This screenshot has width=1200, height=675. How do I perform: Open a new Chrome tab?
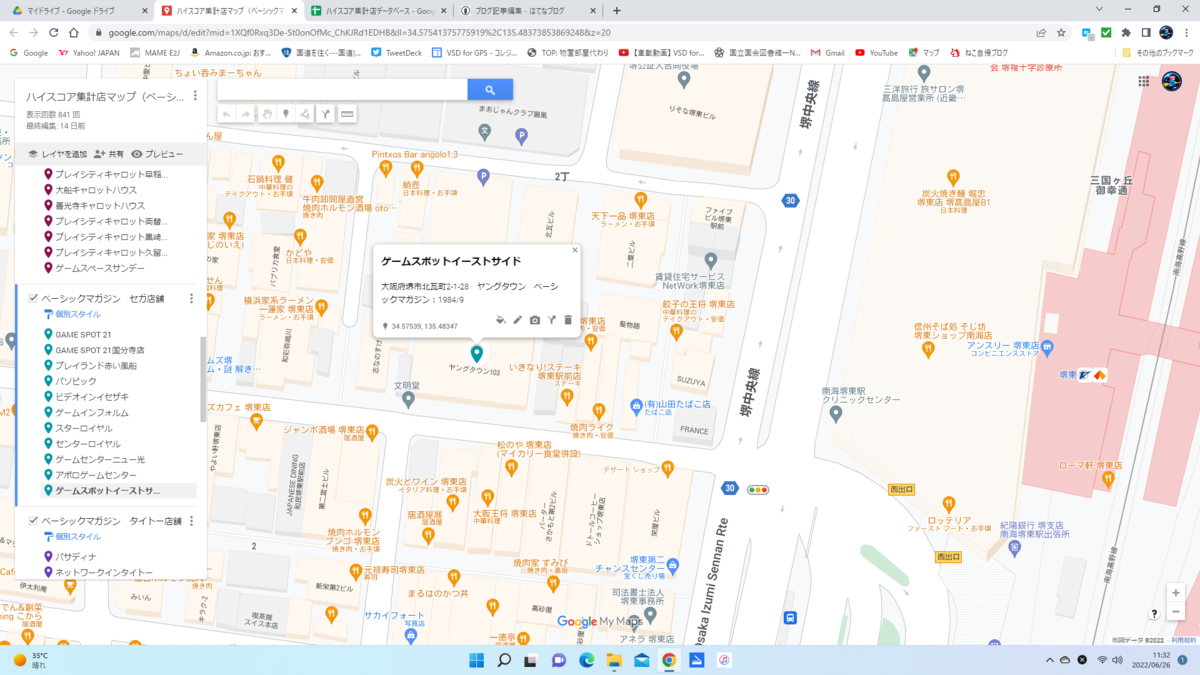click(616, 10)
